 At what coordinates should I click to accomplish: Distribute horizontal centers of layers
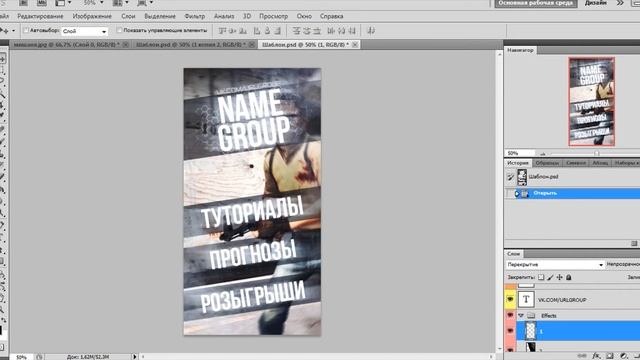(342, 31)
